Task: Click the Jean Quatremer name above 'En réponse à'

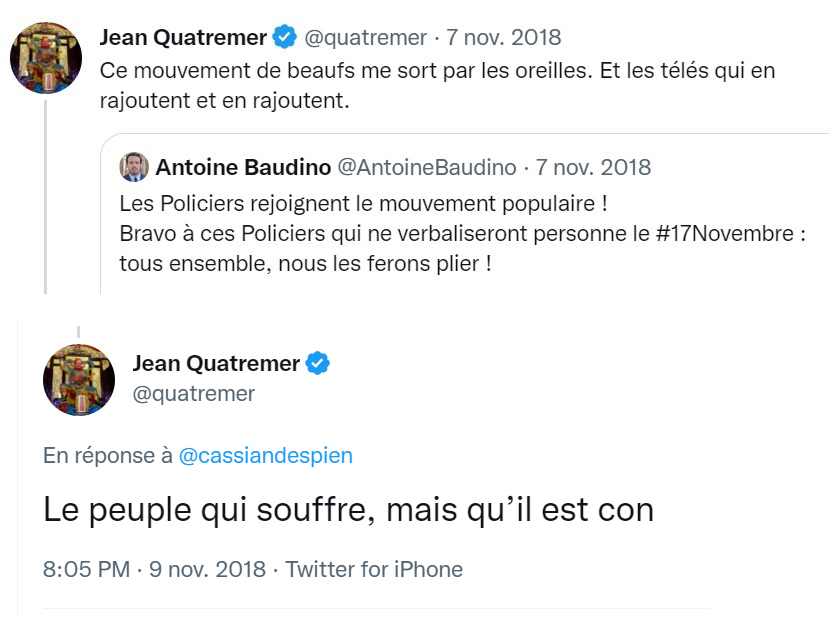Action: click(216, 364)
